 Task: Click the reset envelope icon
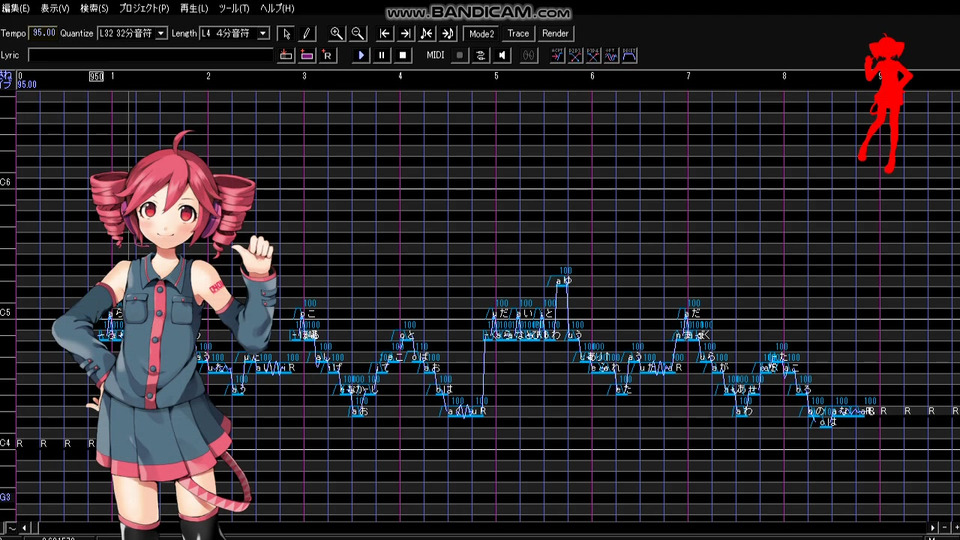(x=629, y=55)
